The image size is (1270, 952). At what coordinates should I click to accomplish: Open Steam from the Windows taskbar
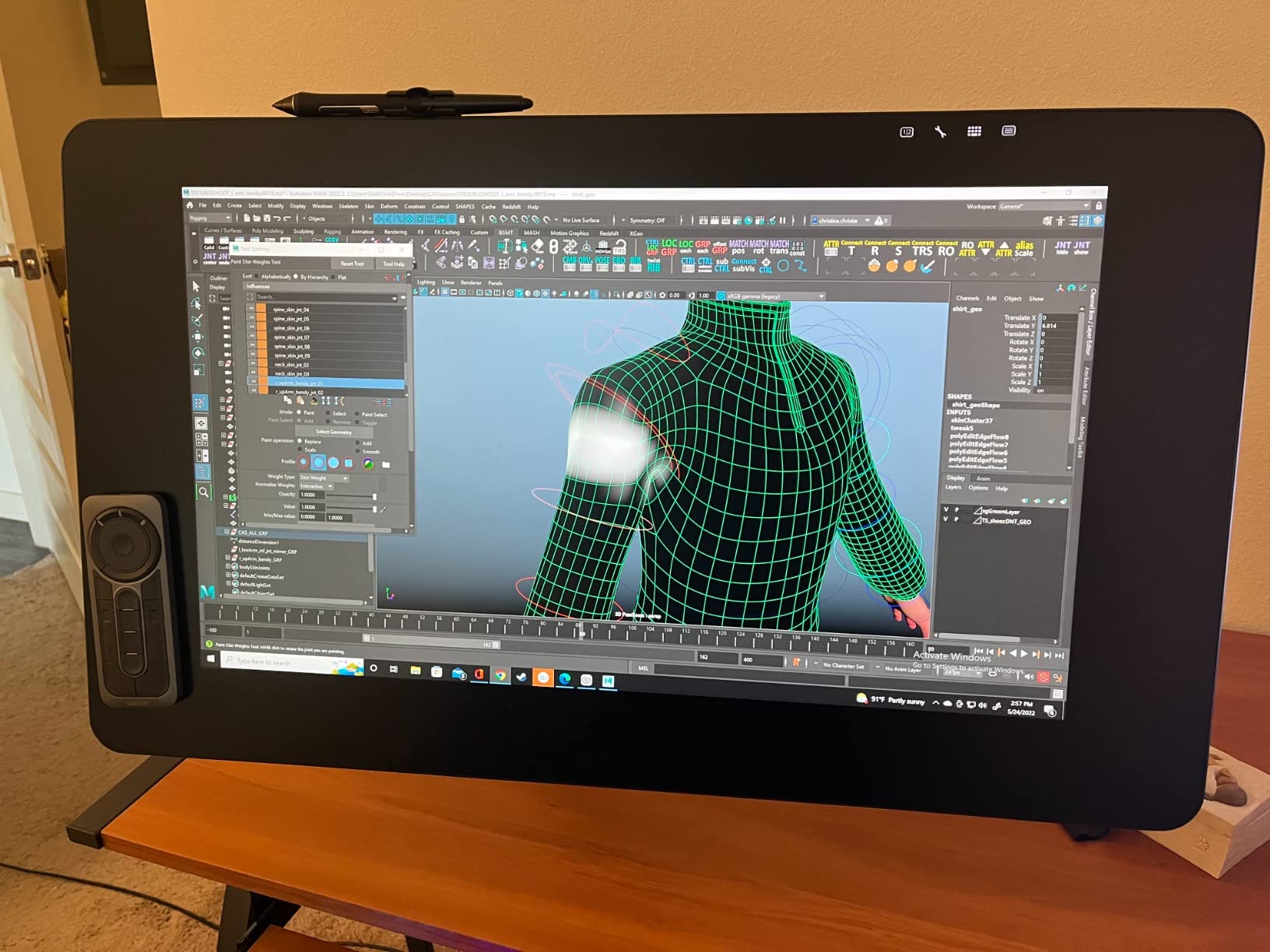521,677
